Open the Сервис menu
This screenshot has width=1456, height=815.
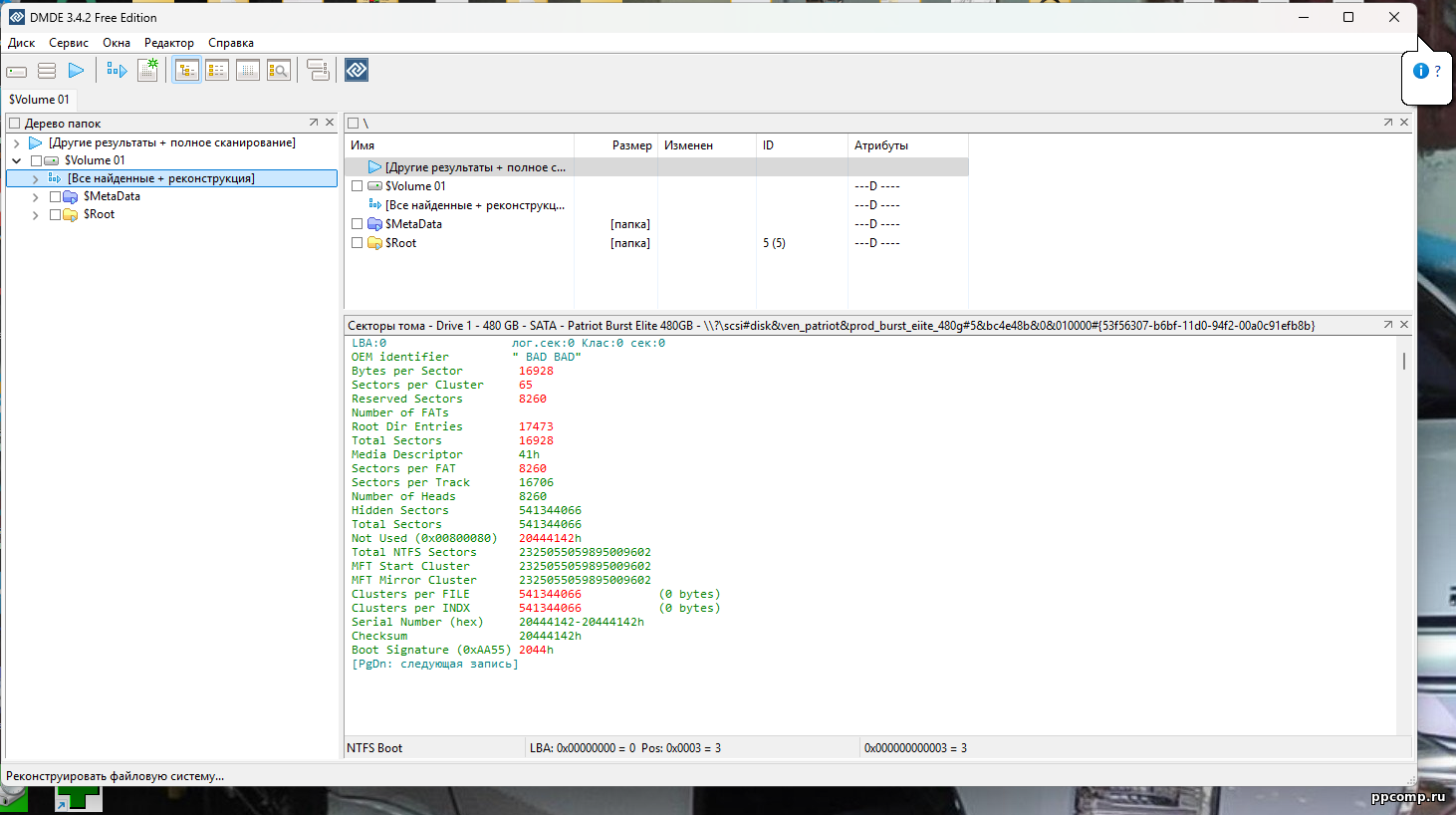pos(69,43)
